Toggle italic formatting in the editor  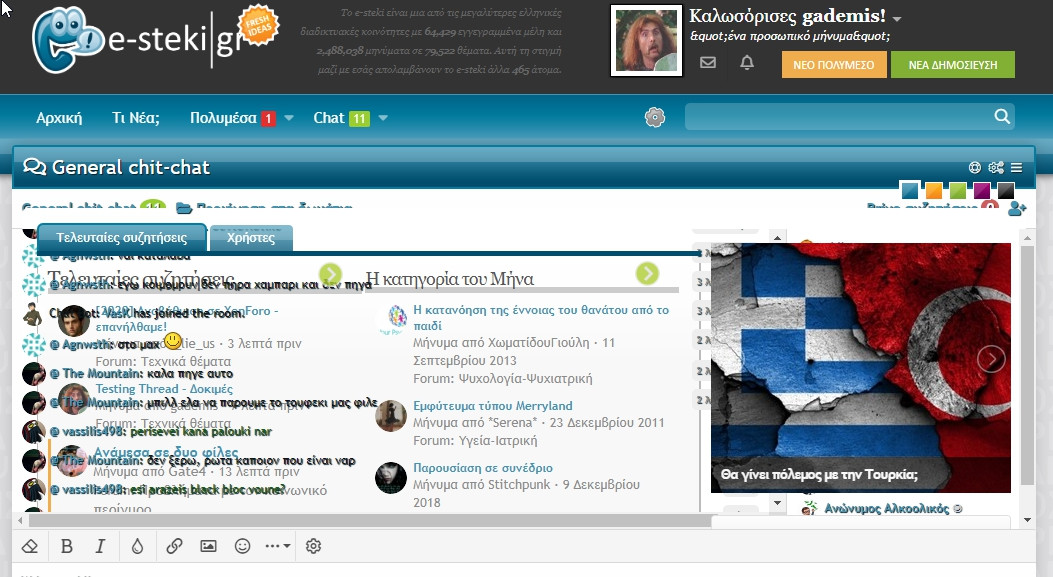point(100,546)
